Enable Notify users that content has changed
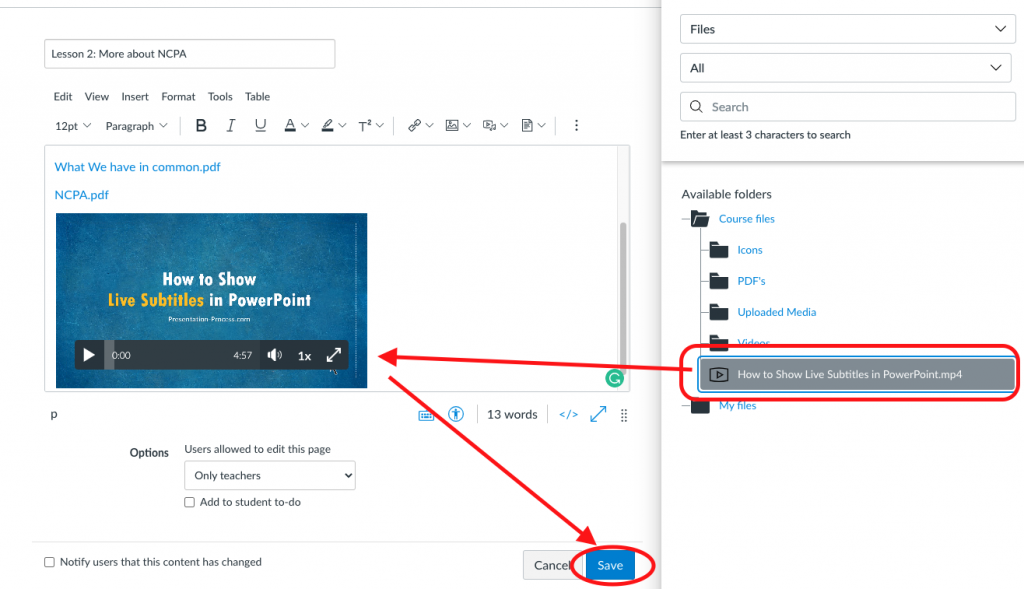The image size is (1024, 589). click(x=50, y=562)
